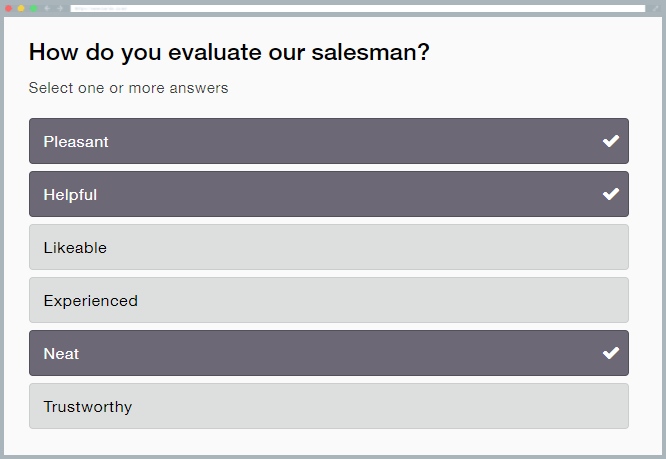Click the green maximize window dot
The width and height of the screenshot is (666, 459).
(x=33, y=8)
